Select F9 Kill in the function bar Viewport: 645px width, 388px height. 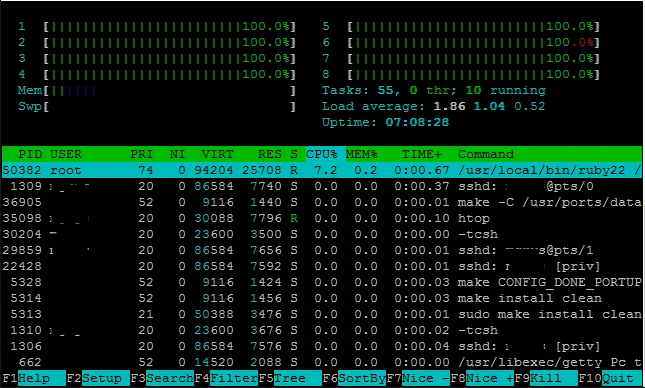point(546,378)
